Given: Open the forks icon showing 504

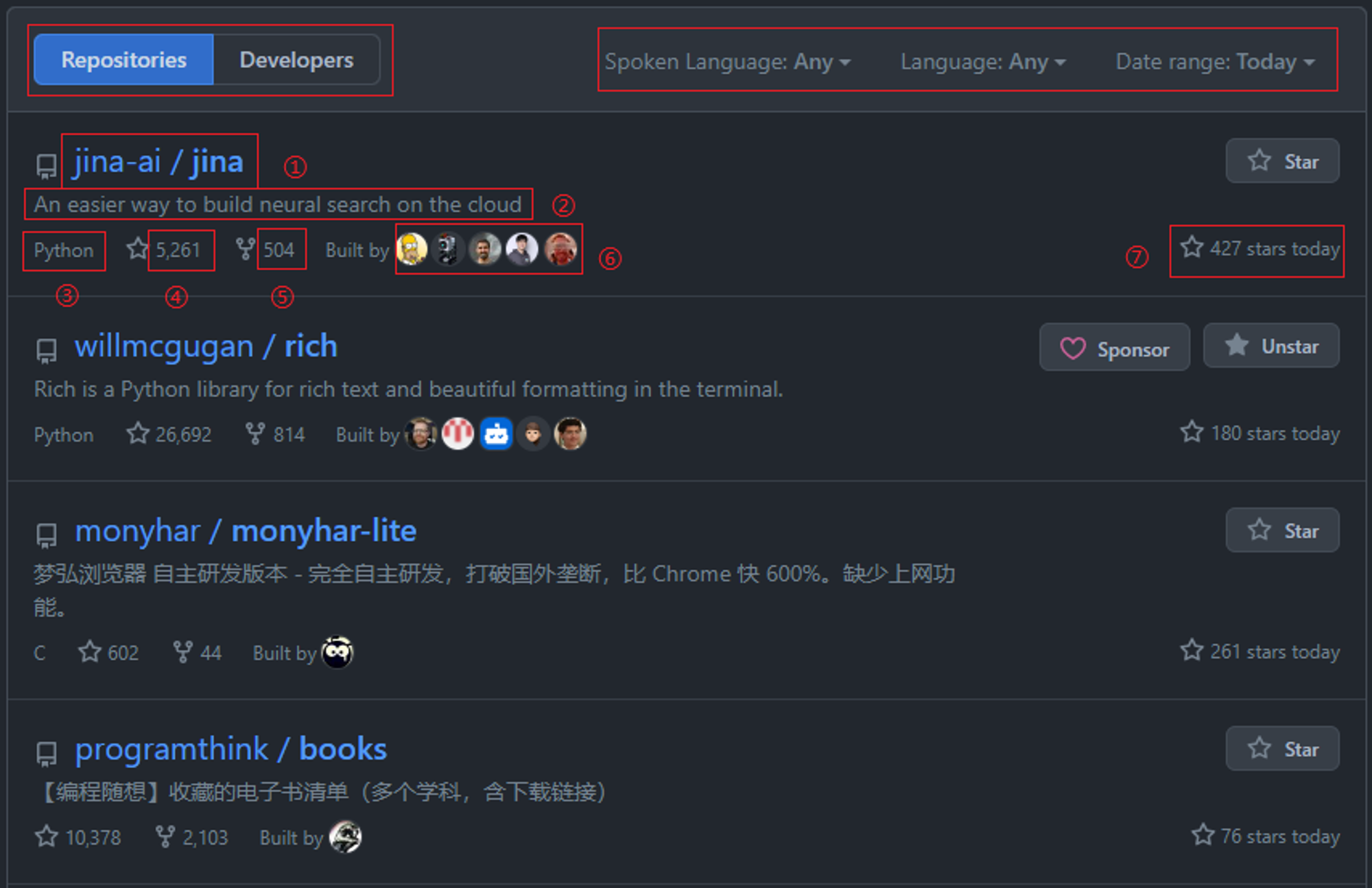Looking at the screenshot, I should tap(245, 249).
